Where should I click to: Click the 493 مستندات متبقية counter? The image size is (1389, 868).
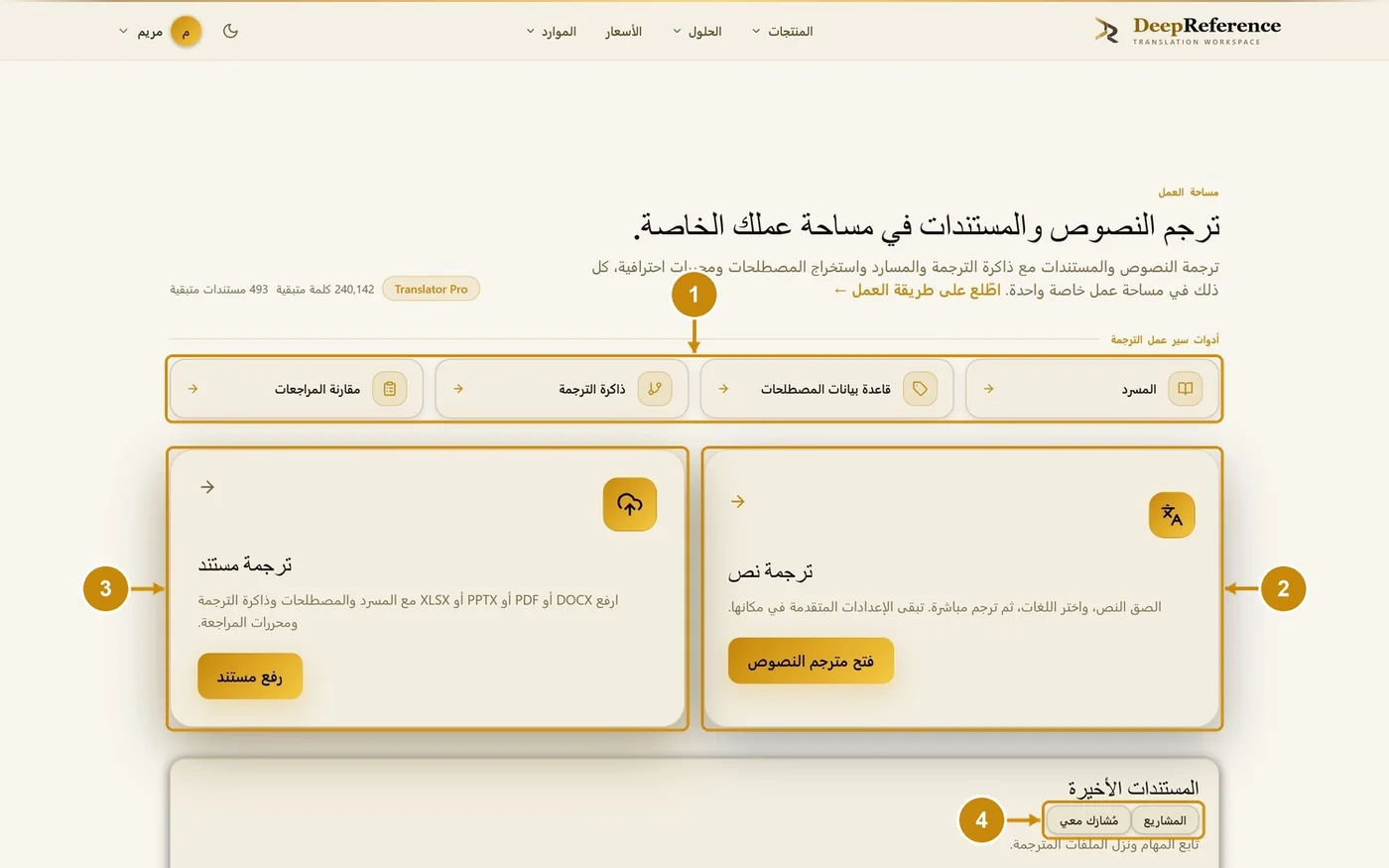tap(219, 290)
